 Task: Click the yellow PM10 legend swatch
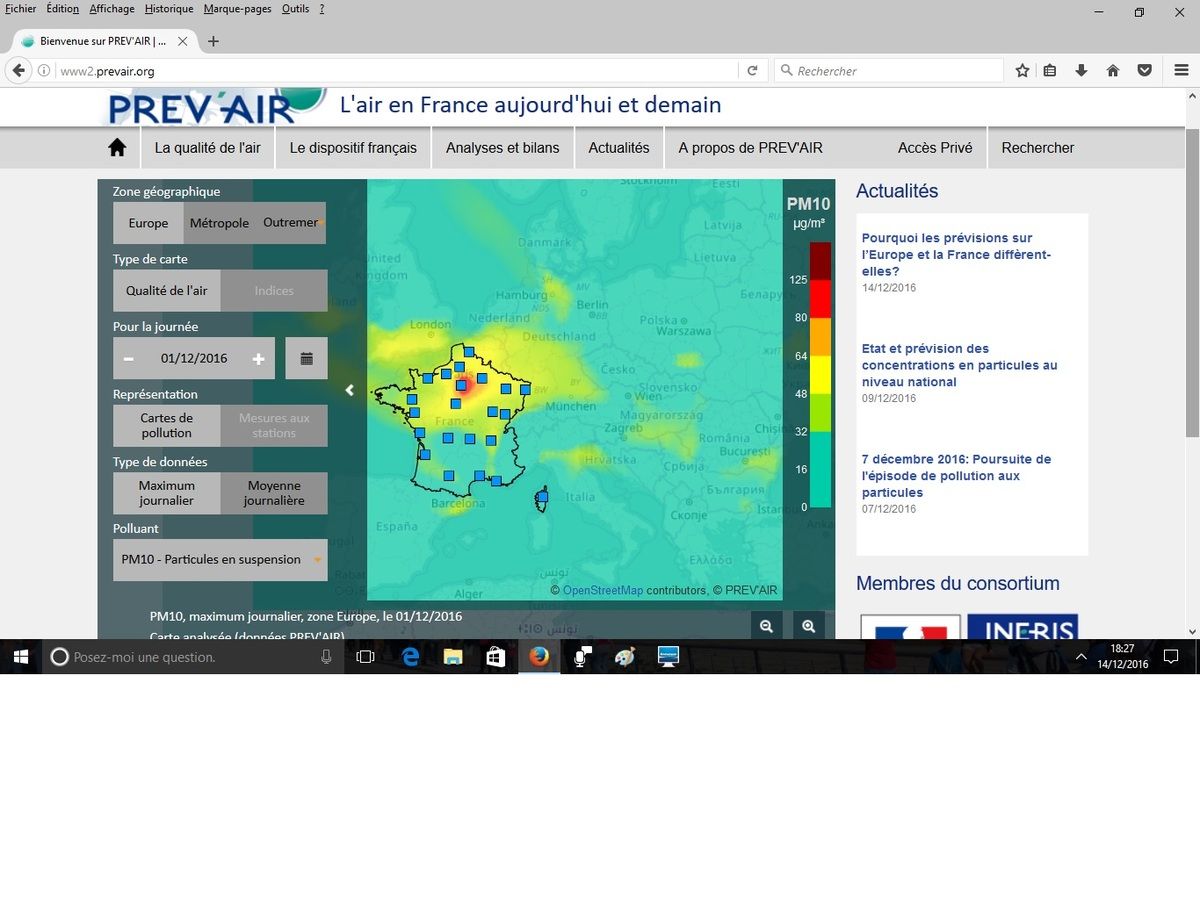[x=820, y=375]
